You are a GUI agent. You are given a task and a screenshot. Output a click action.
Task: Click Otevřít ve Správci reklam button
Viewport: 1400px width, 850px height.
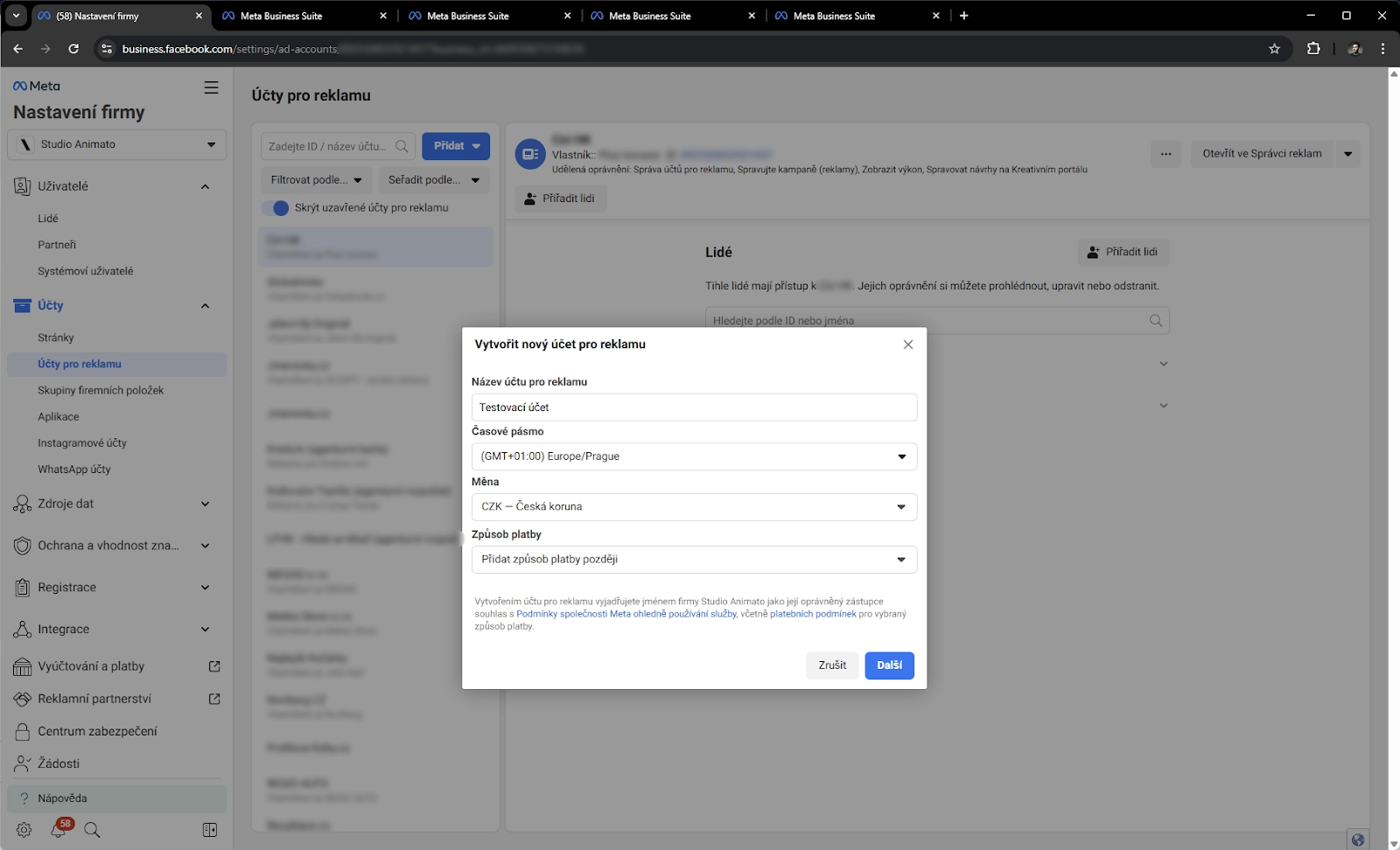coord(1262,154)
